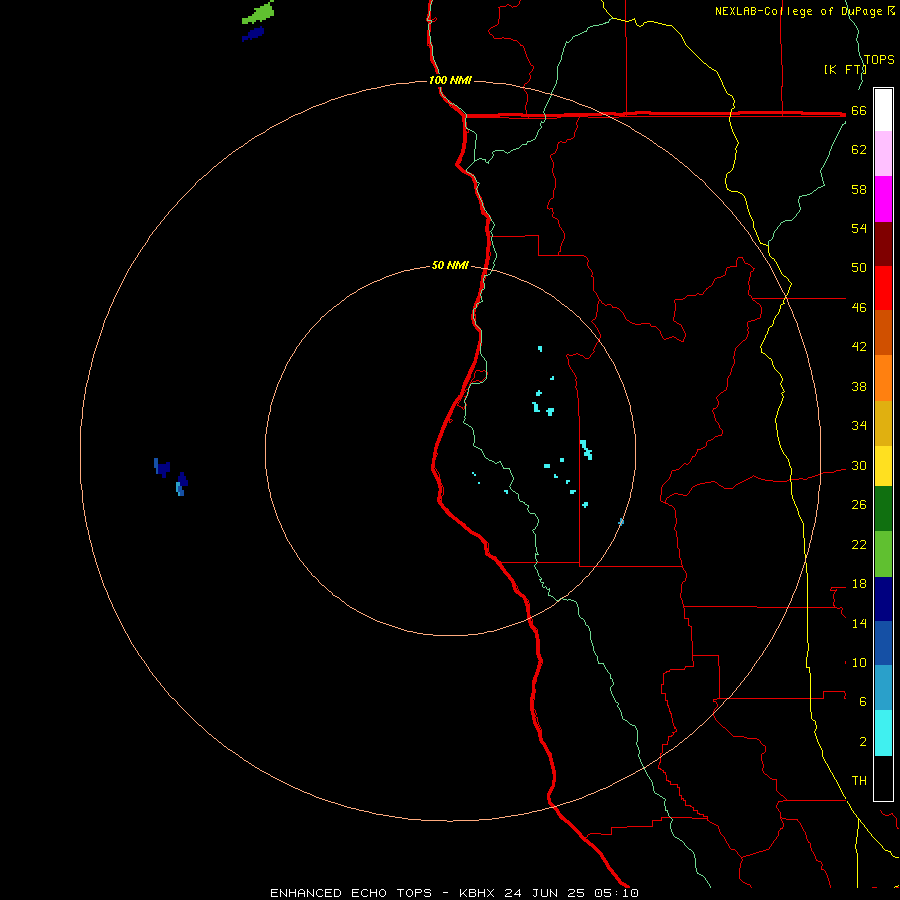Click the navy echo cluster offshore to the west
This screenshot has width=900, height=900.
[x=170, y=476]
